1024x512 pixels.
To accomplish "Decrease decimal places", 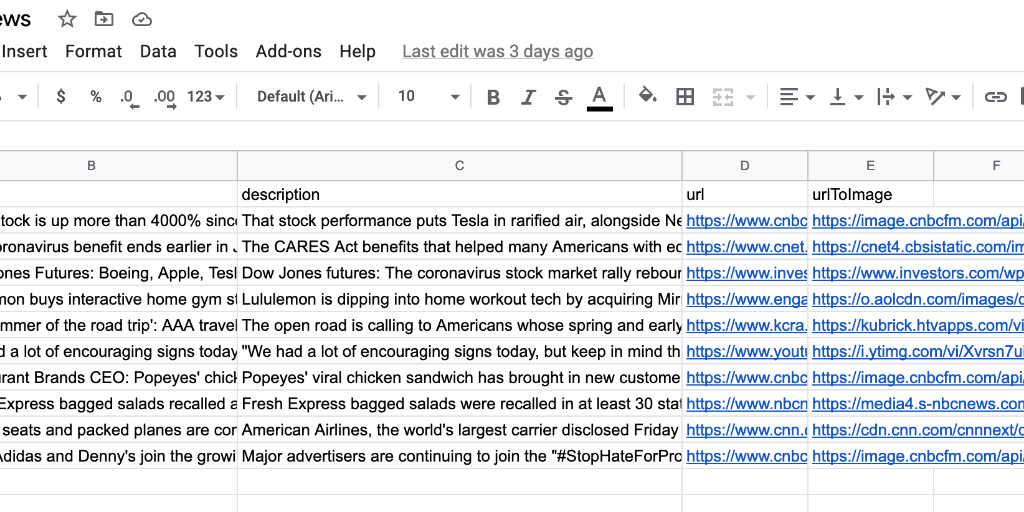I will click(x=128, y=97).
